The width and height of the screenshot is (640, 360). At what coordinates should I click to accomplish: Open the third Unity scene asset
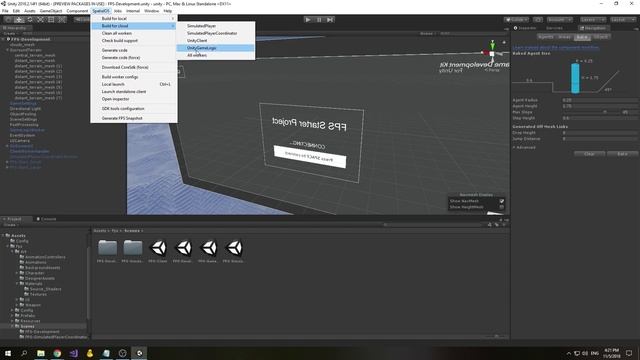coord(209,247)
